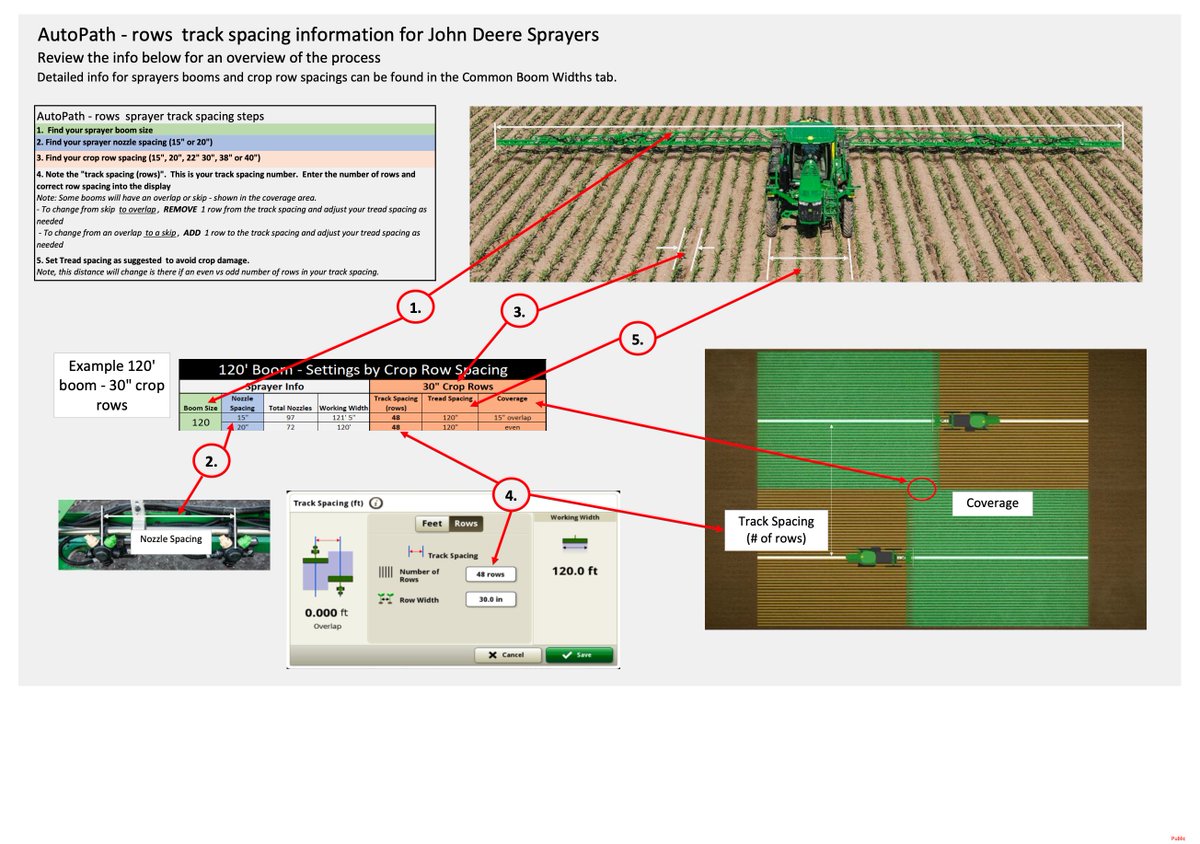This screenshot has height=844, width=1200.
Task: Click step 2 'Find your sprayer nozzle spacing'
Action: point(235,142)
